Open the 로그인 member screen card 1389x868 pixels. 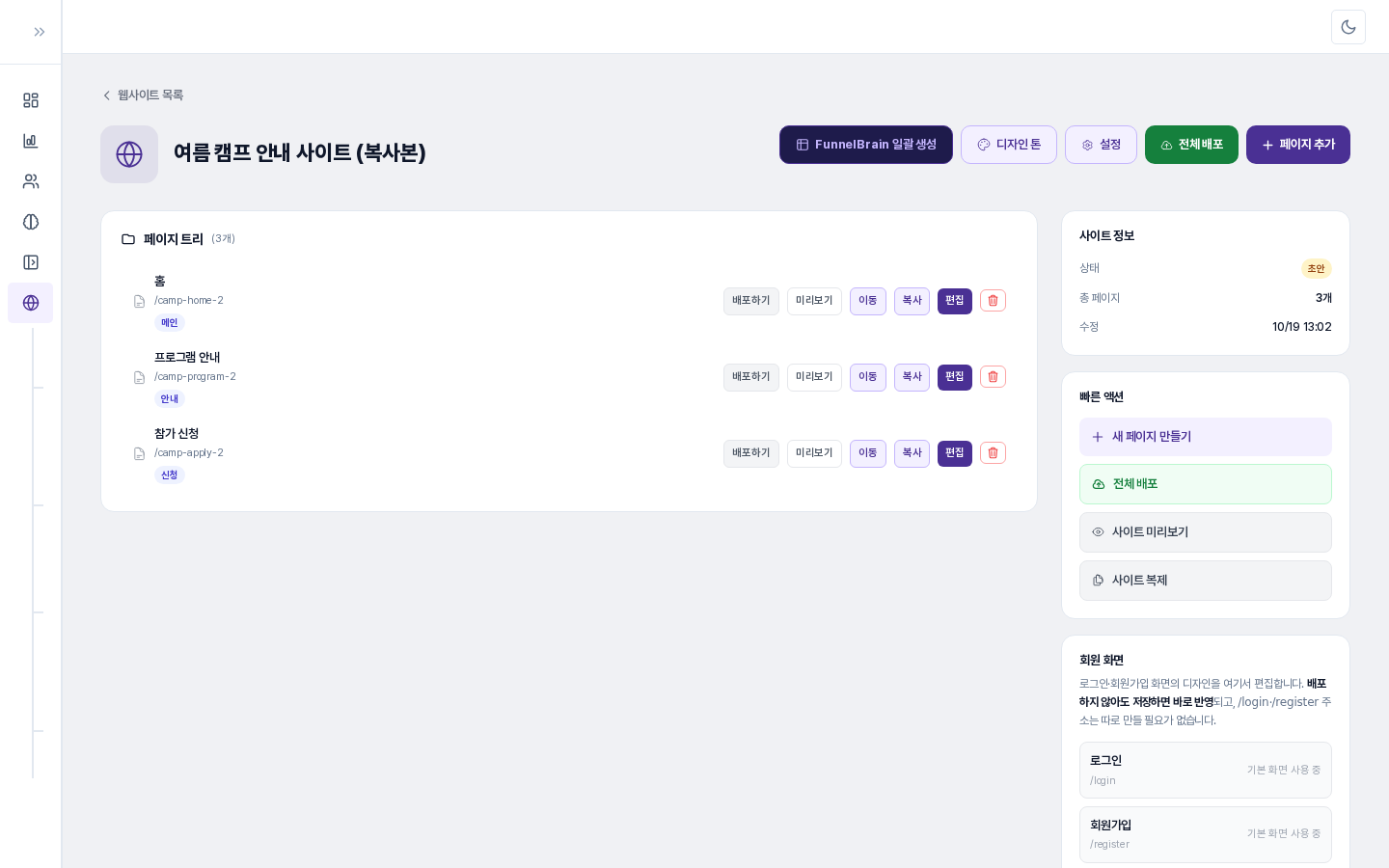point(1206,770)
